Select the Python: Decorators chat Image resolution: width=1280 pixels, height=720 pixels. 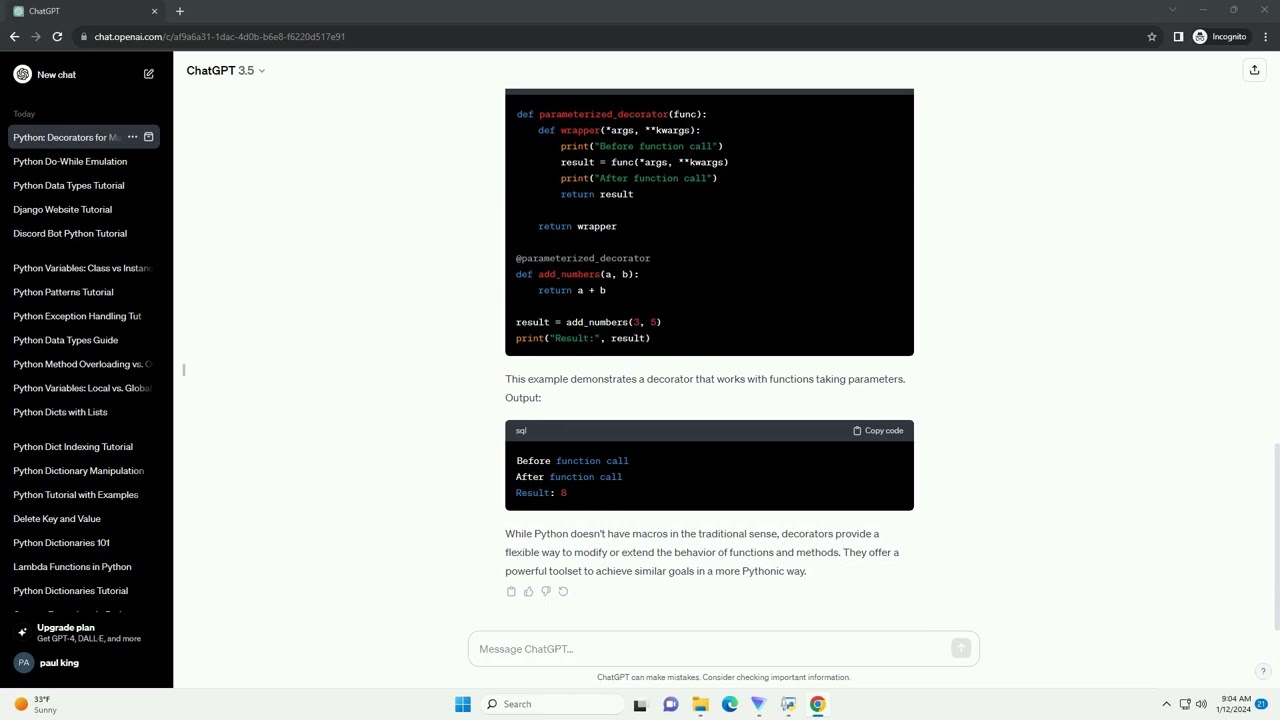[66, 137]
